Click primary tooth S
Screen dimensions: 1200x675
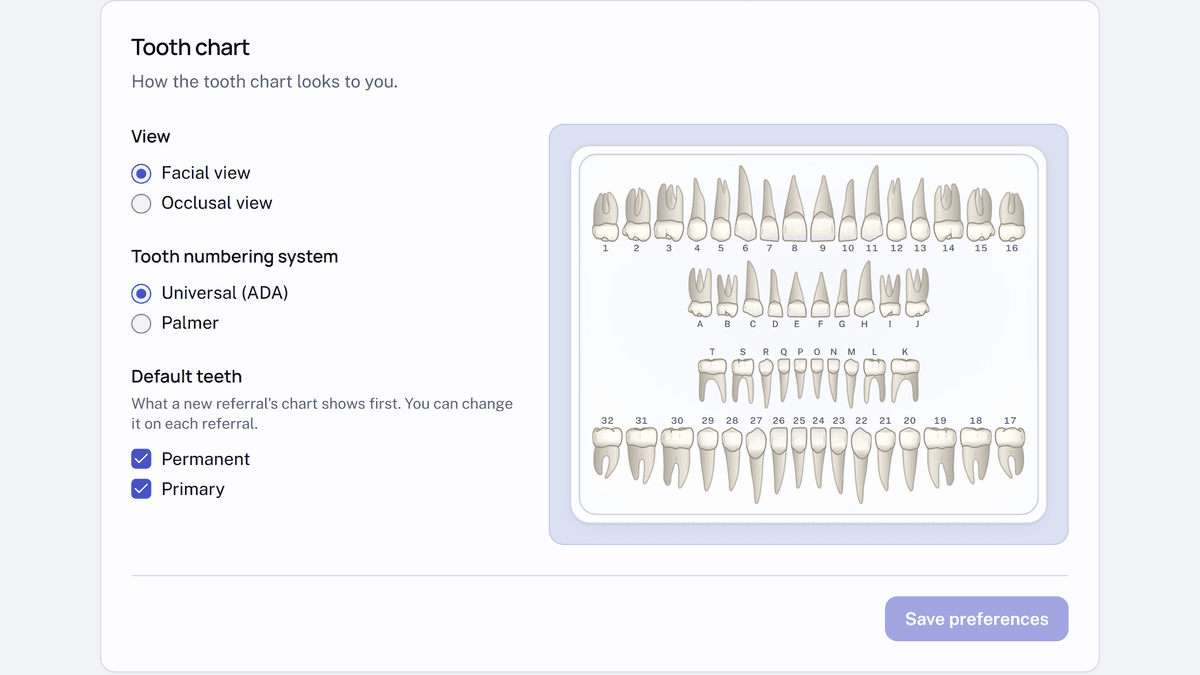743,381
